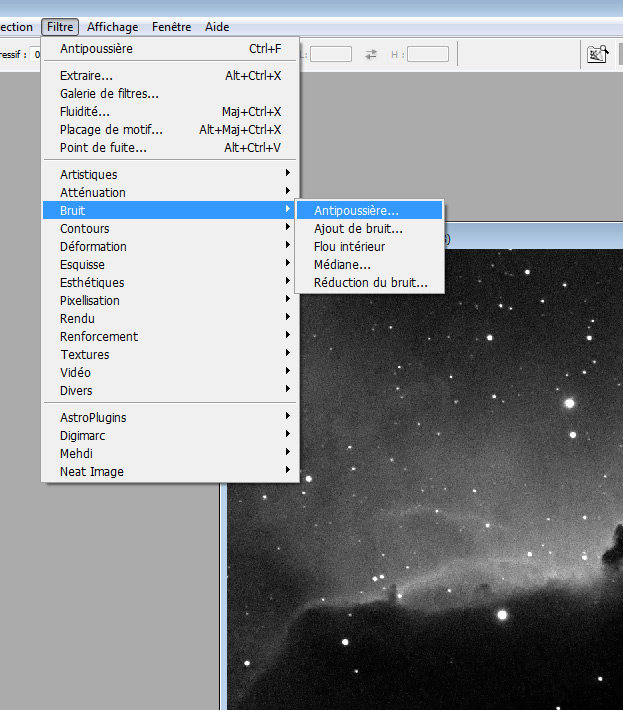Image resolution: width=623 pixels, height=710 pixels.
Task: Expand the Pixellisation submenu
Action: coord(170,301)
